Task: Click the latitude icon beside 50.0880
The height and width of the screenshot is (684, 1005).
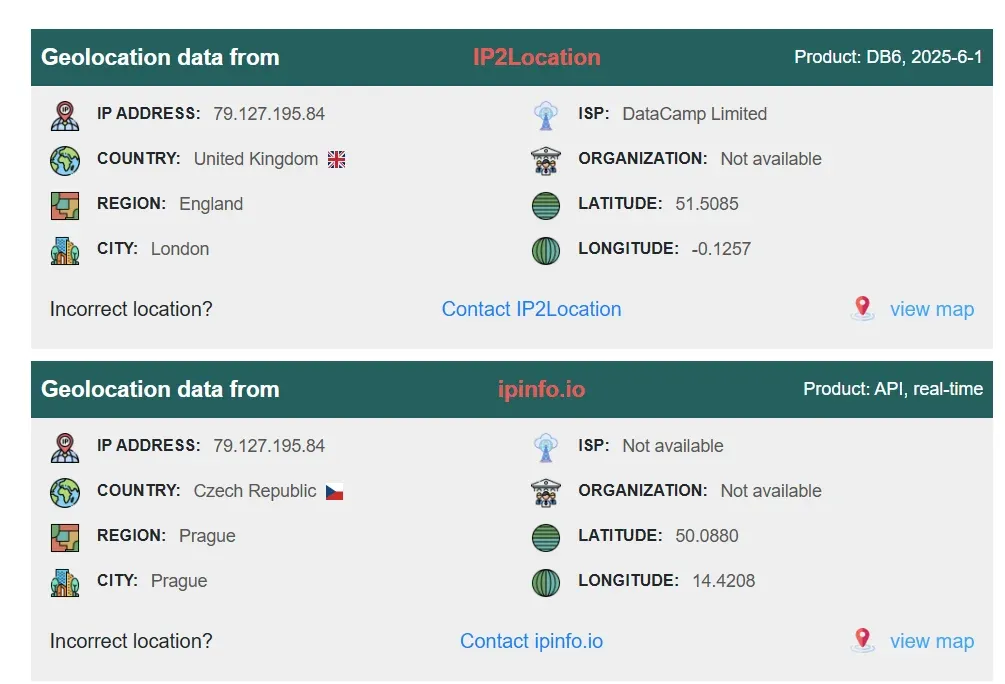Action: pyautogui.click(x=546, y=537)
